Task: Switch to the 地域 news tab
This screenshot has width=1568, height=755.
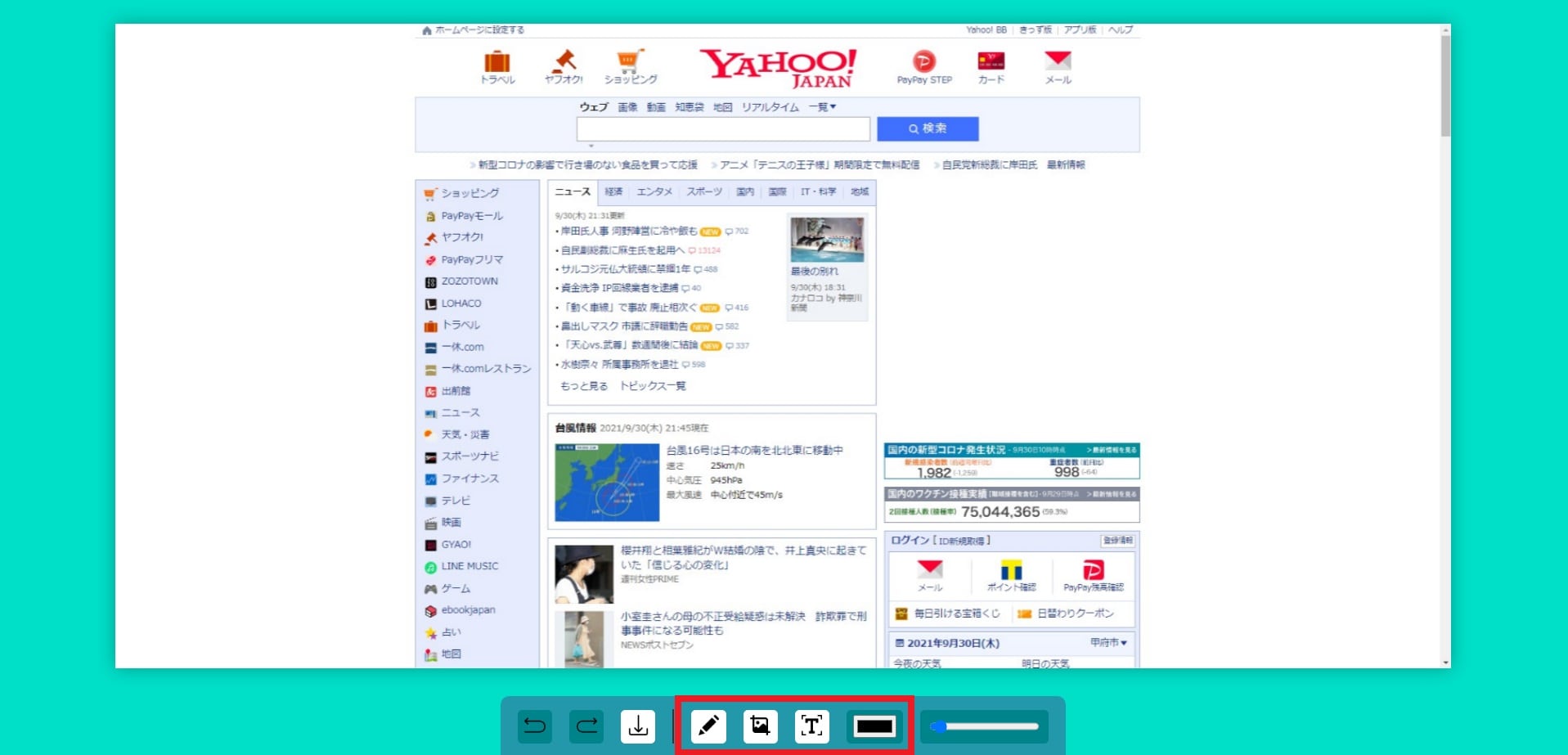Action: click(860, 192)
